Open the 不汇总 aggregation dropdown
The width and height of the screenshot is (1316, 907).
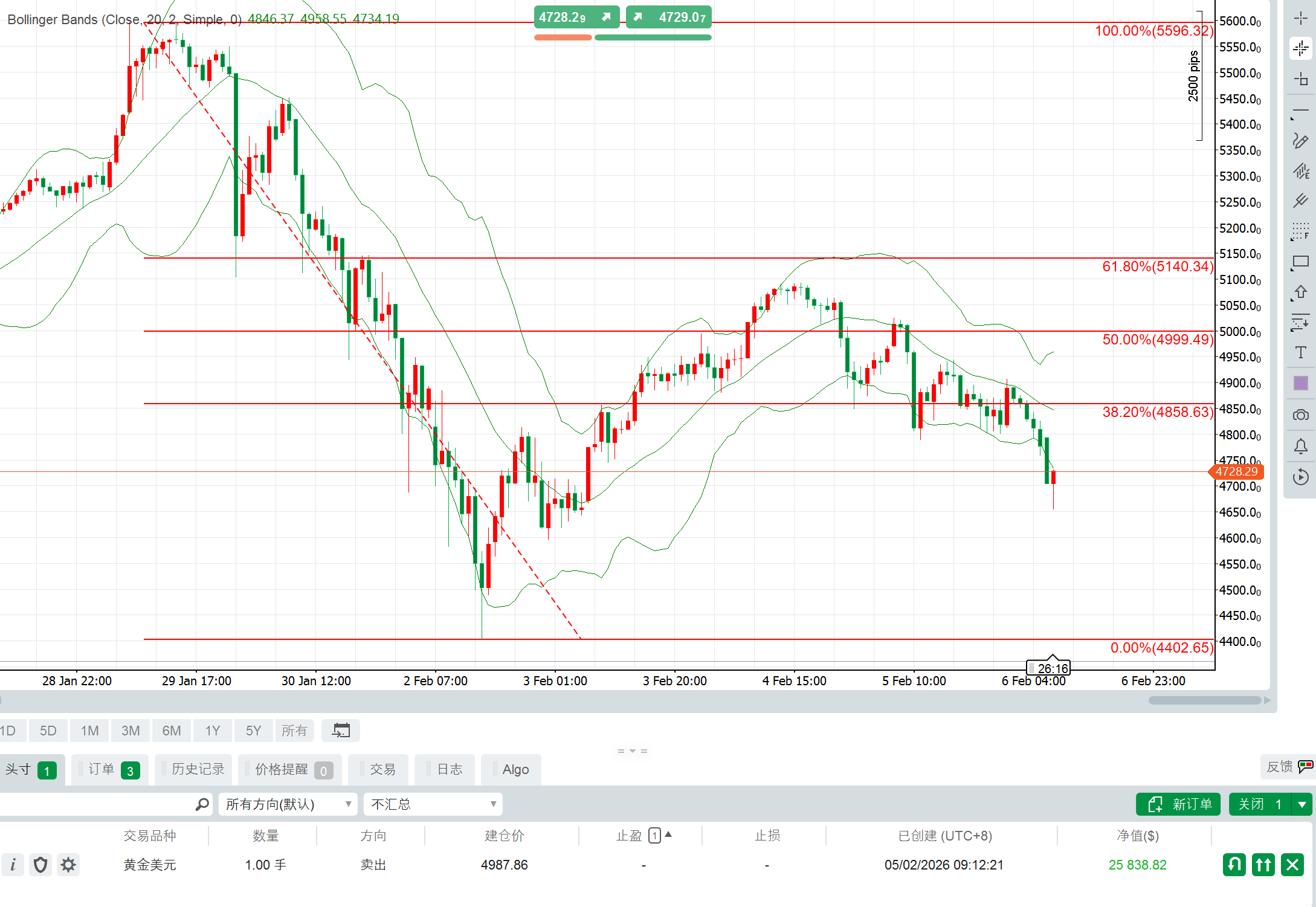pyautogui.click(x=433, y=804)
